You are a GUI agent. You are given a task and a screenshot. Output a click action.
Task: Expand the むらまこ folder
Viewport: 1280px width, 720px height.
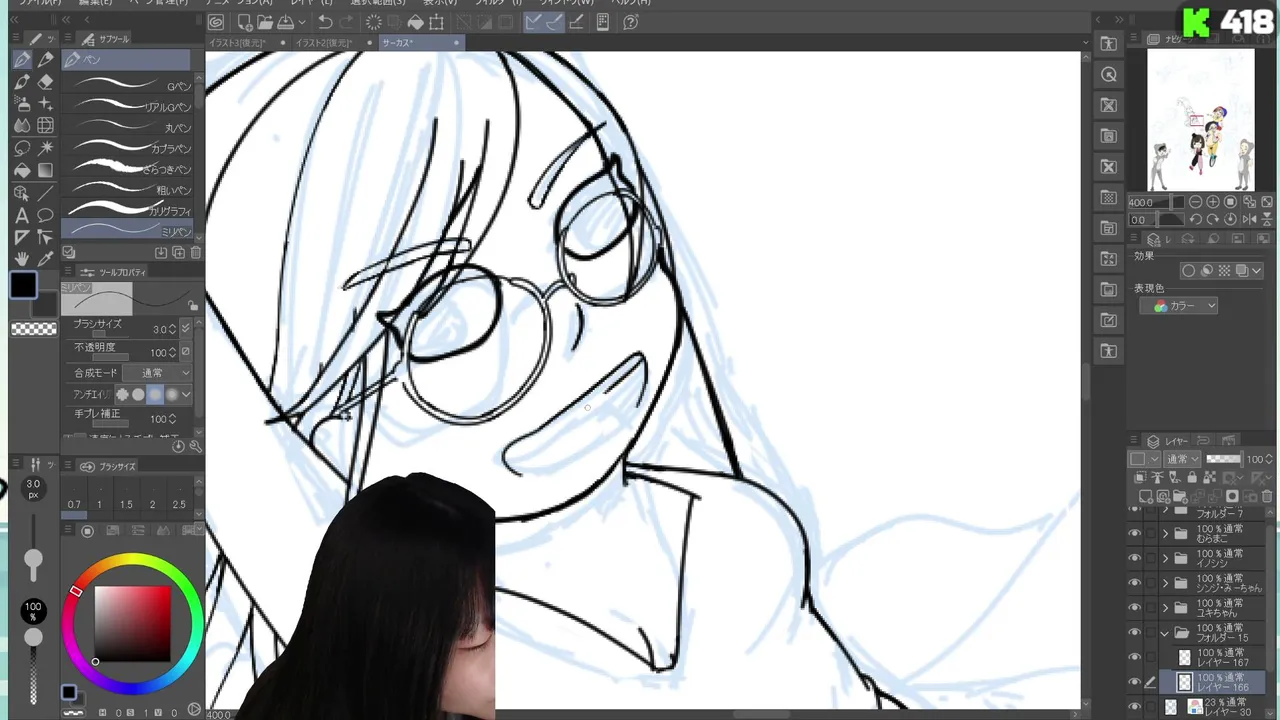[x=1164, y=534]
